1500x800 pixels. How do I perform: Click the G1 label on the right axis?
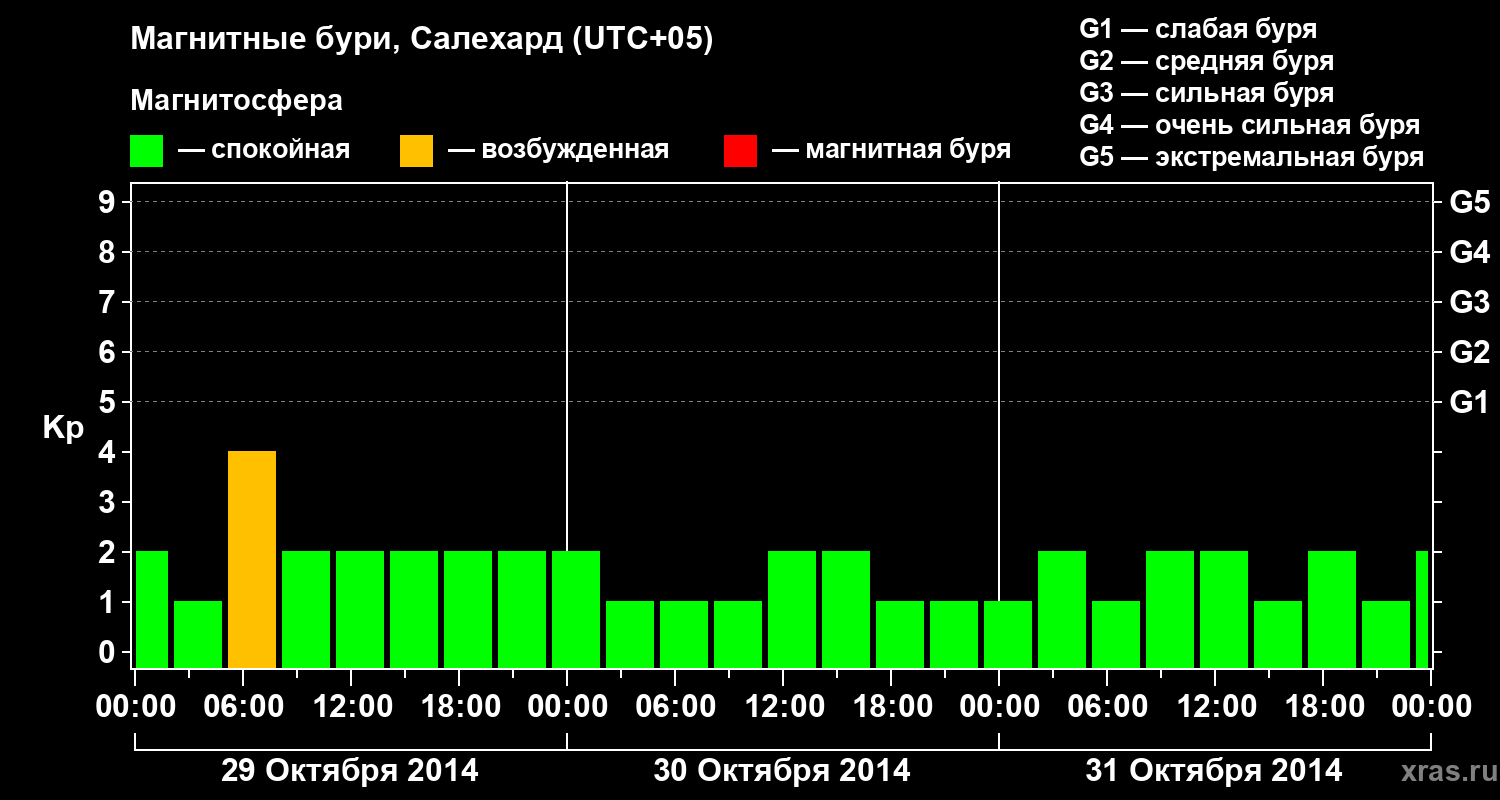click(1470, 402)
